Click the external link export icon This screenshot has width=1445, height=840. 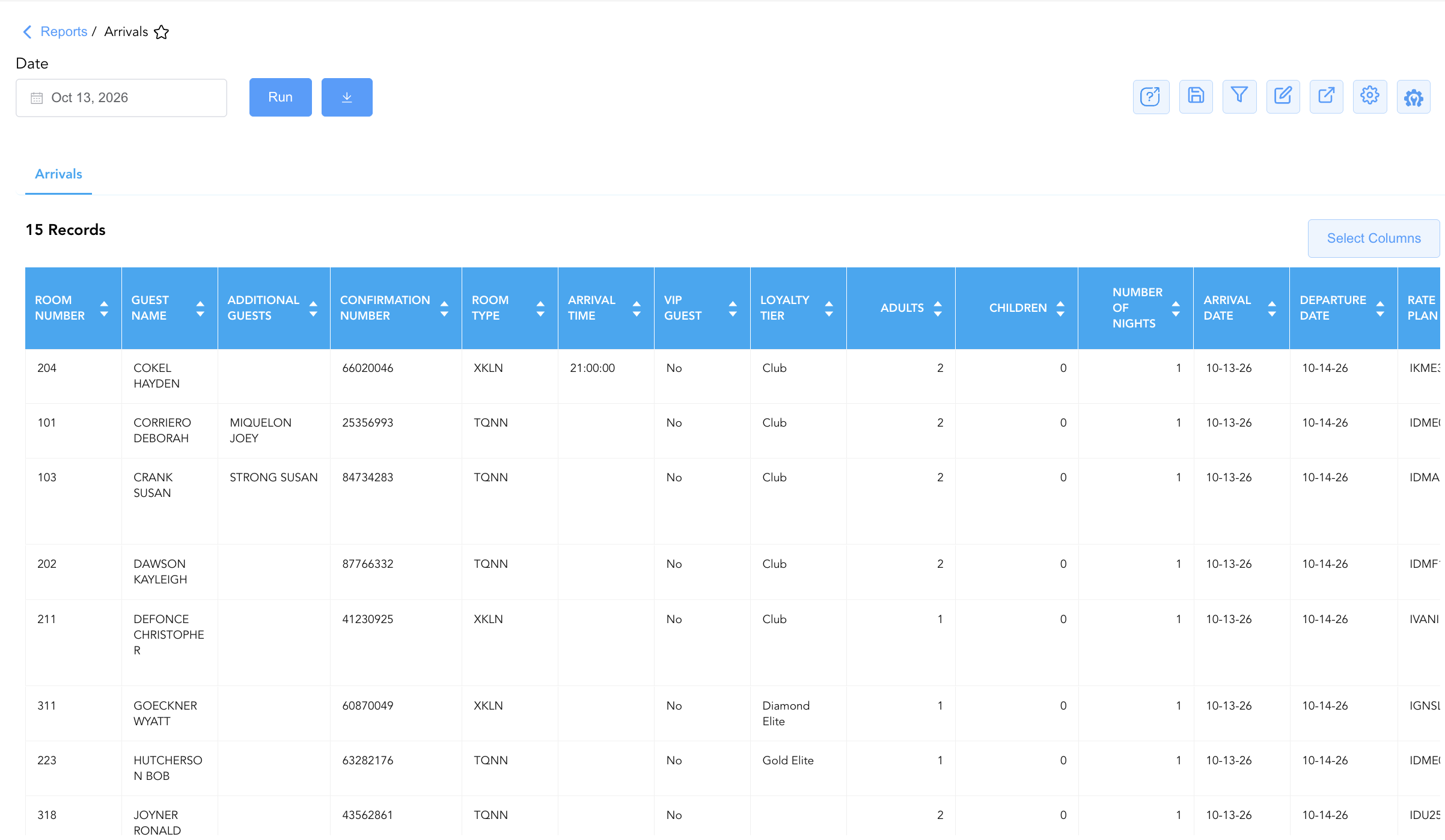(x=1326, y=97)
